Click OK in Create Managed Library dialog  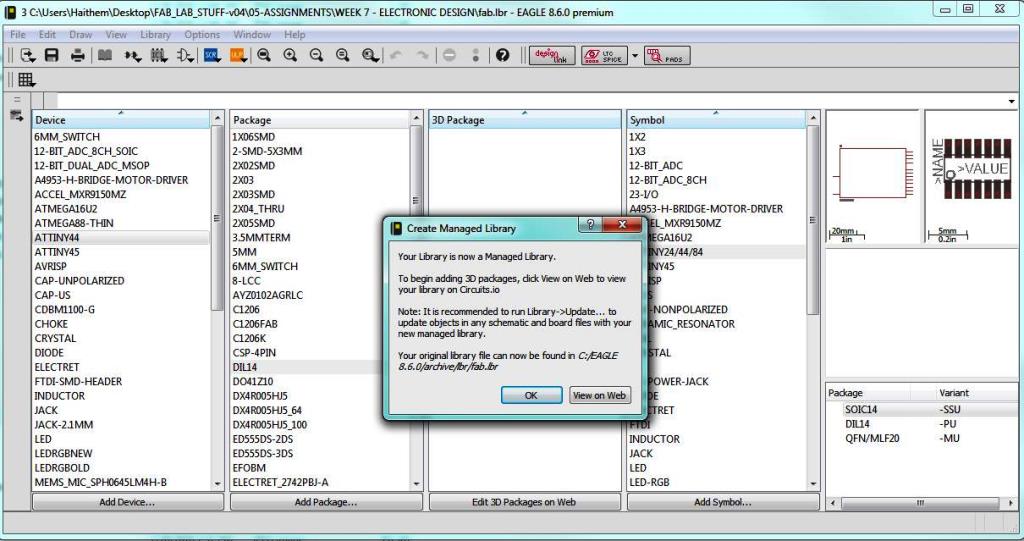click(x=531, y=395)
